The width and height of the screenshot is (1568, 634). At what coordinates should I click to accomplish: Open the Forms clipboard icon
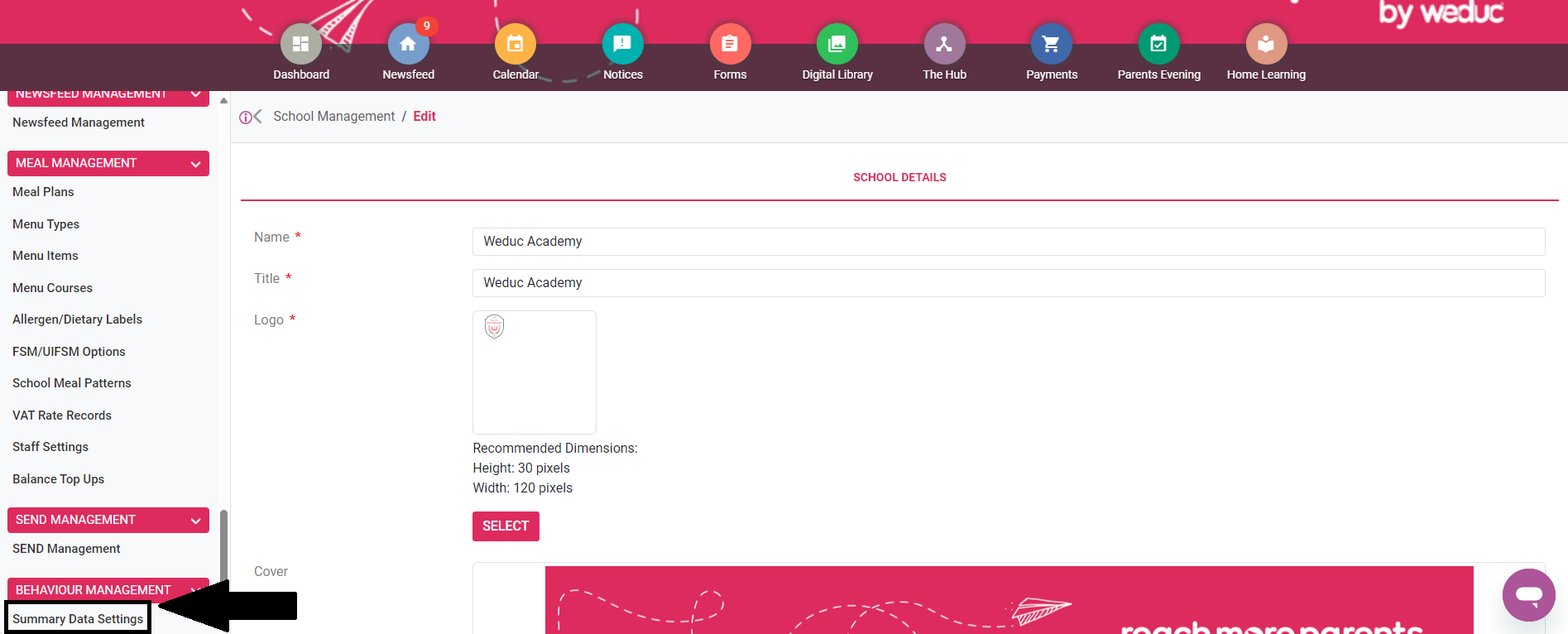pos(730,44)
